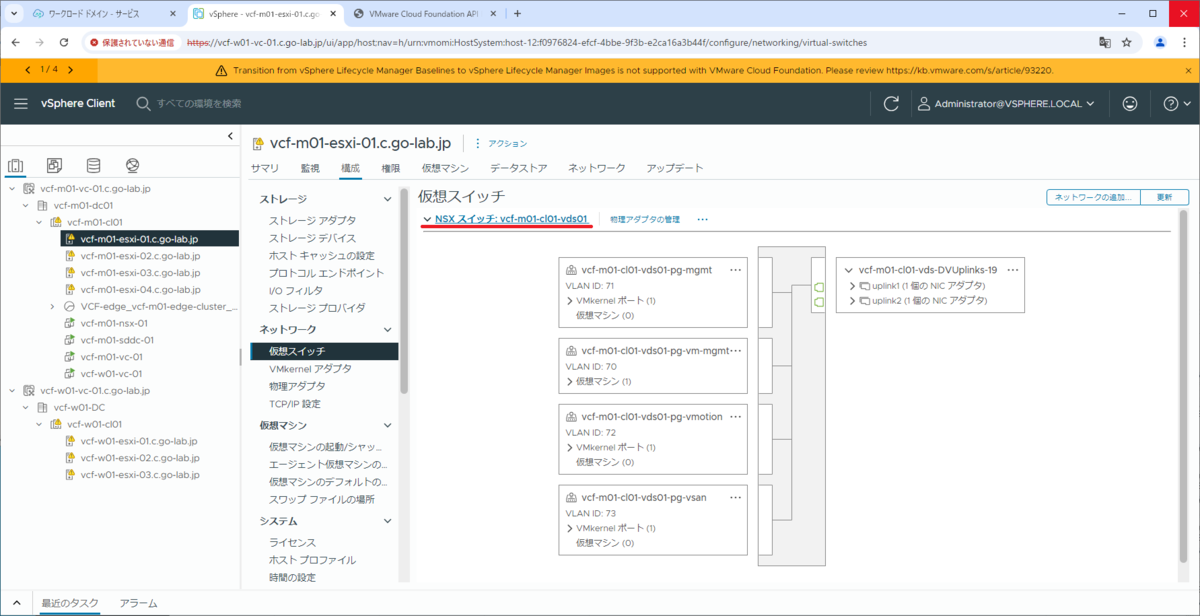
Task: Open the ネットワーク tab
Action: tap(597, 168)
